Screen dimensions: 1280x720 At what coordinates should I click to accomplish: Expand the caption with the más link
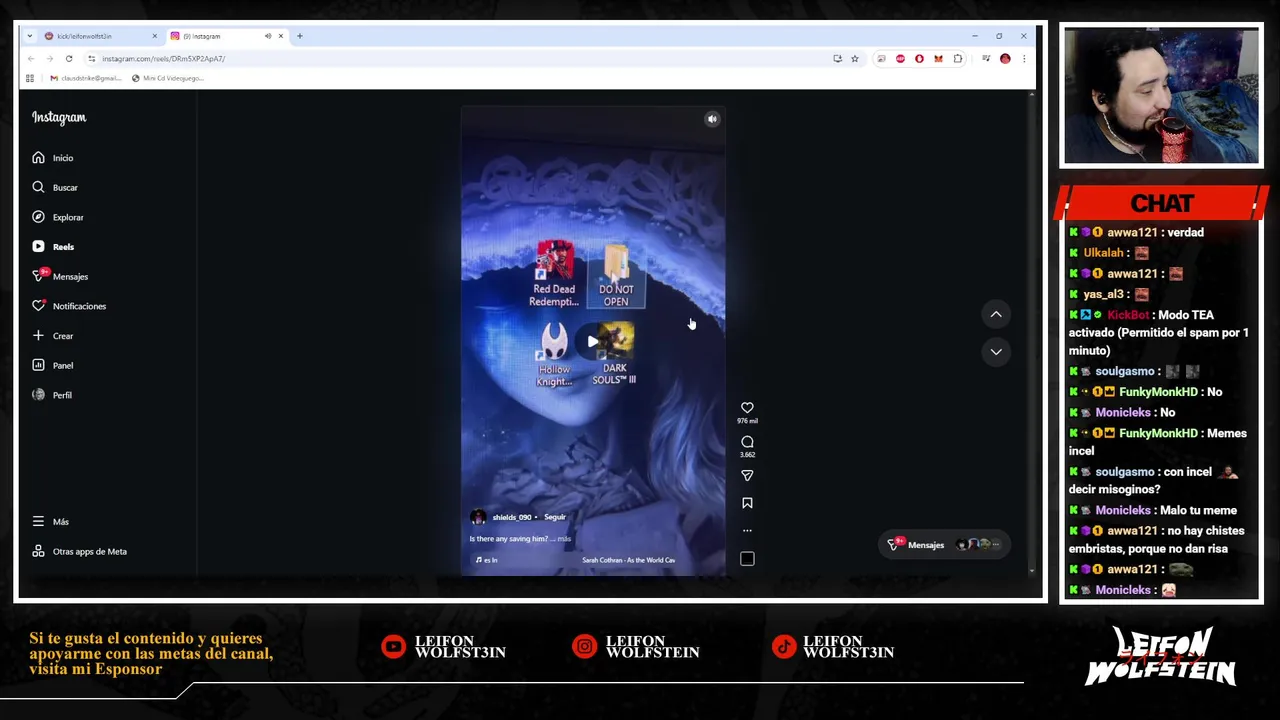(x=564, y=539)
